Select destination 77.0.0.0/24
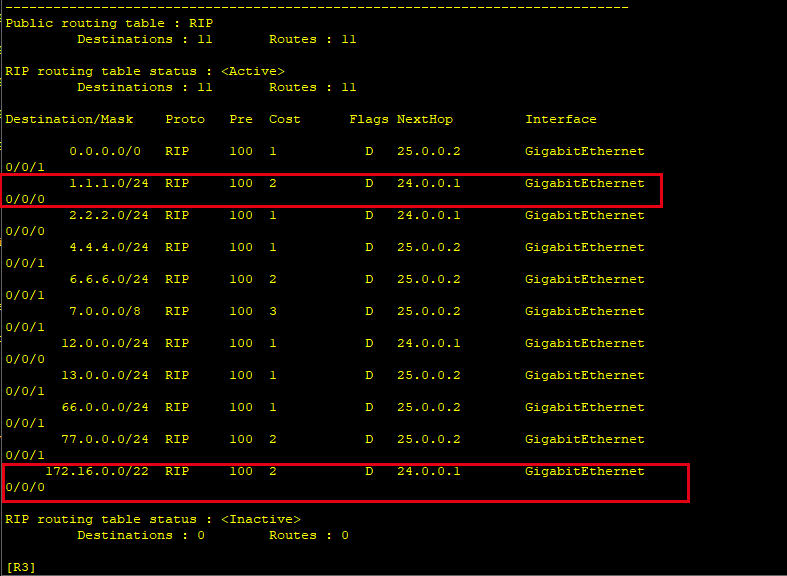 click(105, 440)
